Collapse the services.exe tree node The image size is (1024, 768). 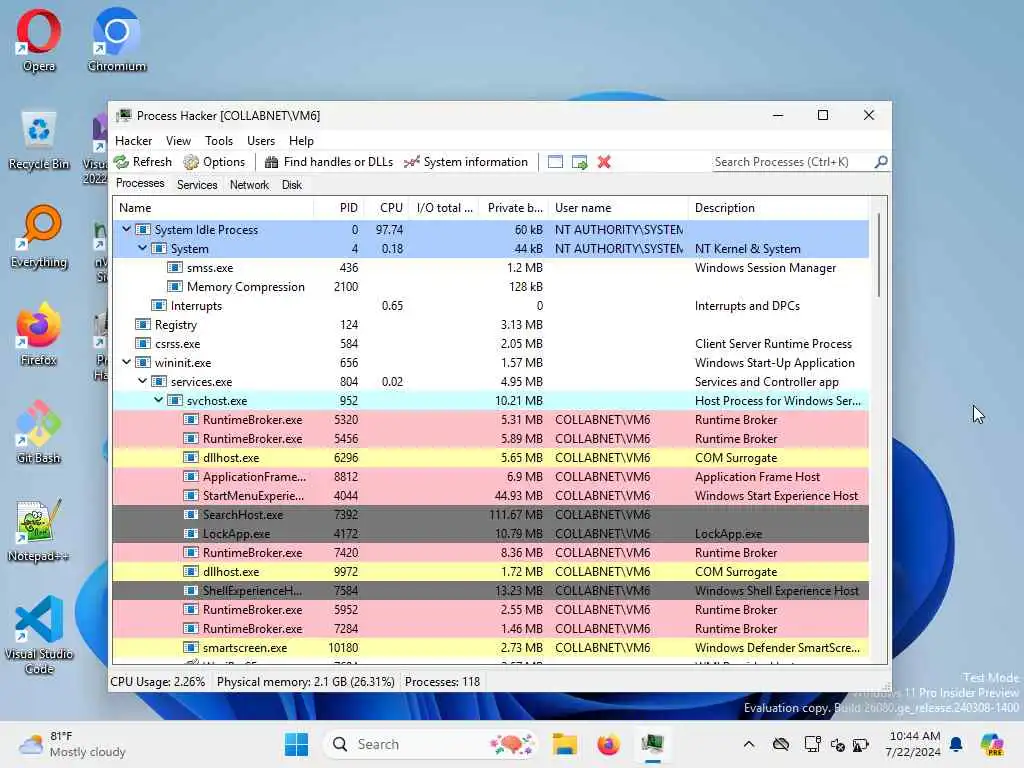coord(142,381)
